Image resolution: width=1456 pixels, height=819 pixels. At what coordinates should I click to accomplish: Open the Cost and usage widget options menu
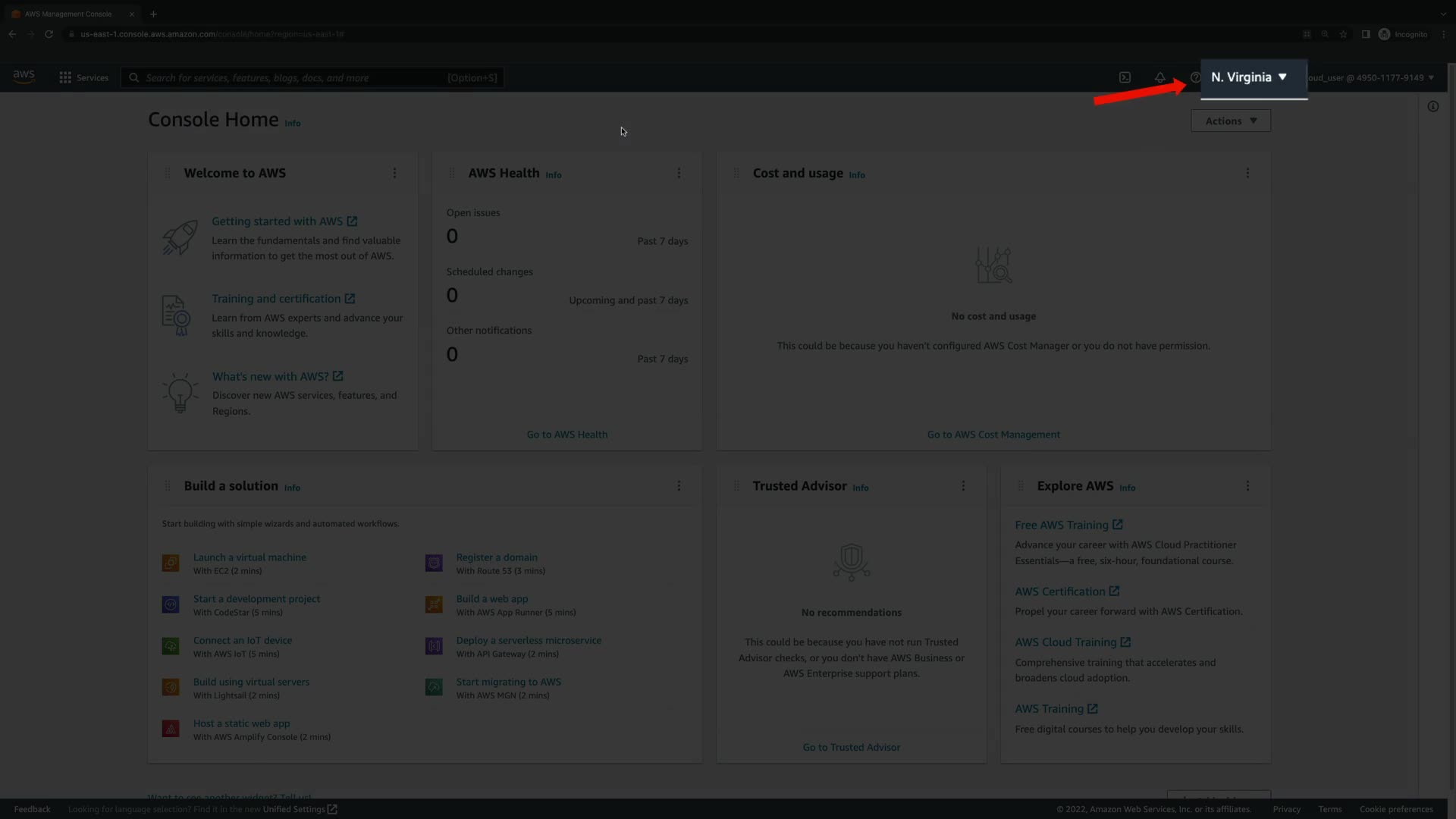(x=1247, y=173)
